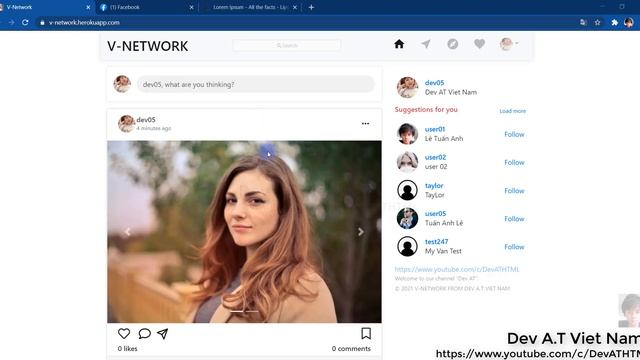Open browser extensions puzzle icon

tap(614, 22)
